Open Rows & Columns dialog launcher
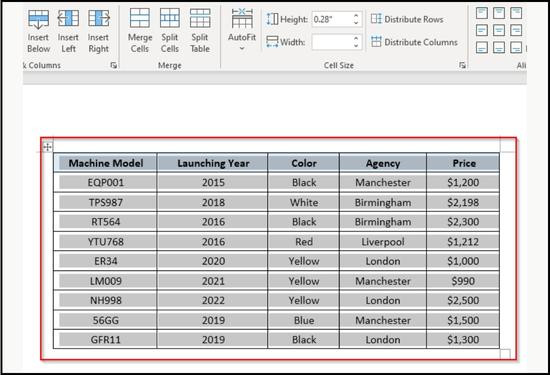 pos(113,65)
